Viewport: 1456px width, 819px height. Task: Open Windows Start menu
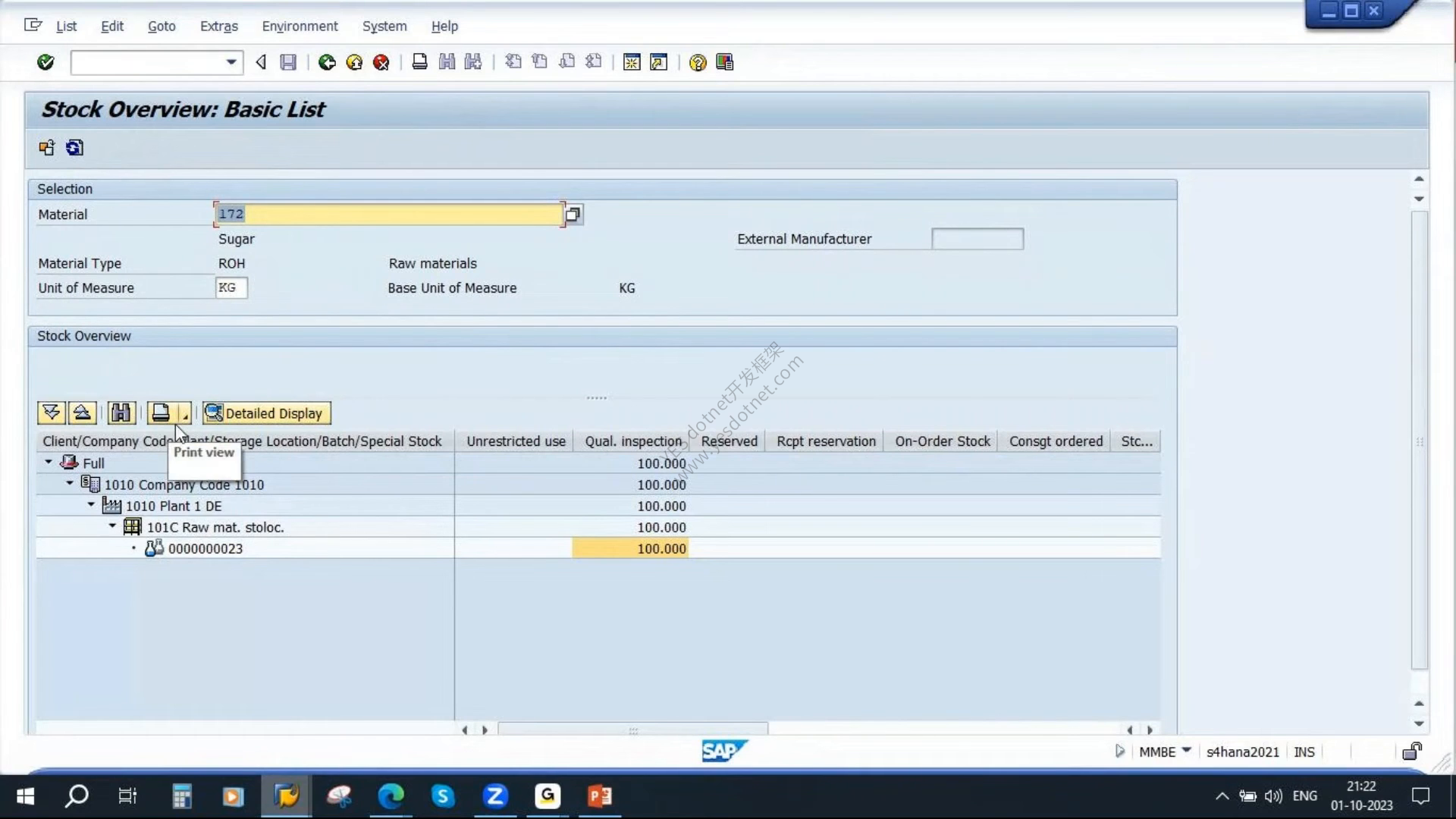pos(25,795)
